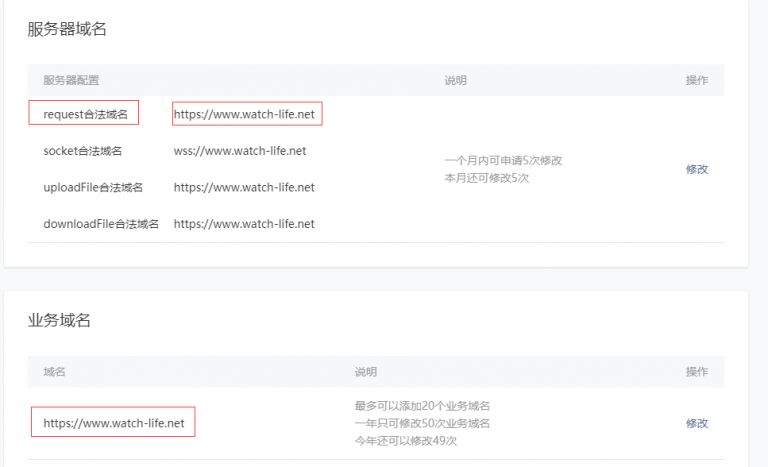The height and width of the screenshot is (467, 768).
Task: Click the 本月还可修改5次 remaining count text
Action: tap(486, 178)
